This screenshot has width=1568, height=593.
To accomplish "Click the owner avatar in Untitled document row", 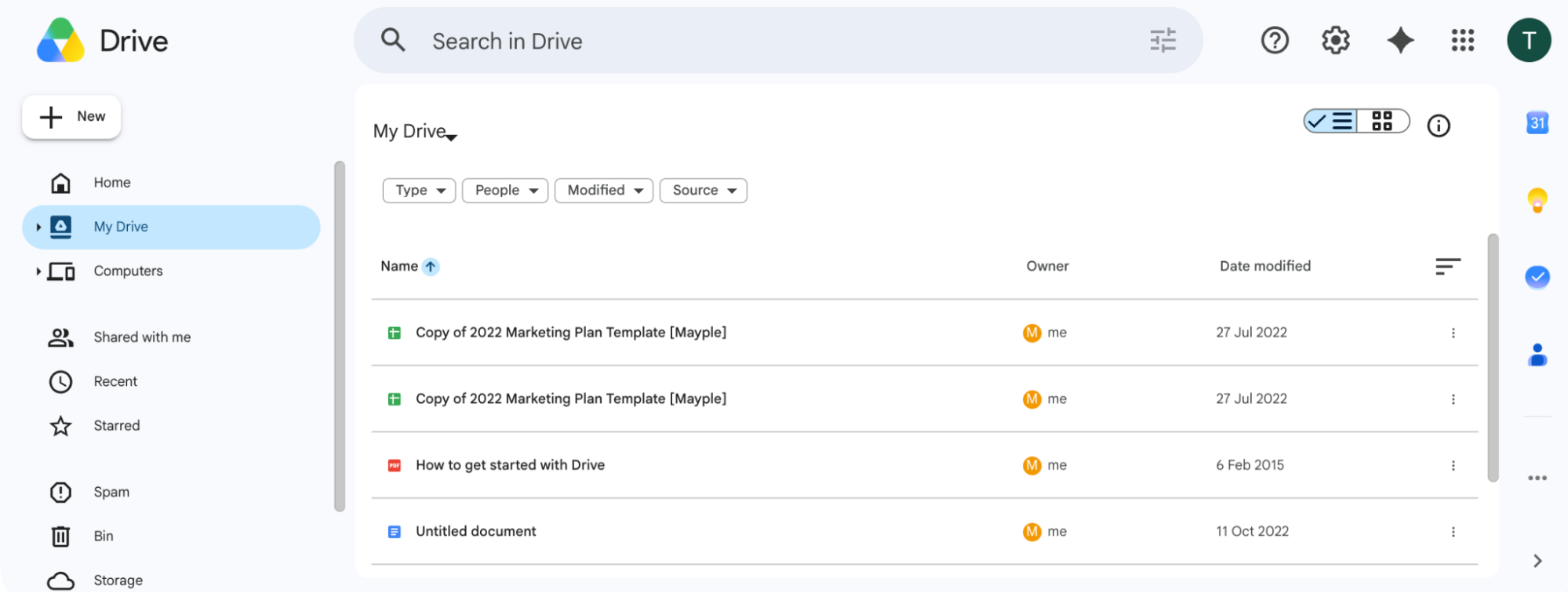I will [x=1031, y=532].
